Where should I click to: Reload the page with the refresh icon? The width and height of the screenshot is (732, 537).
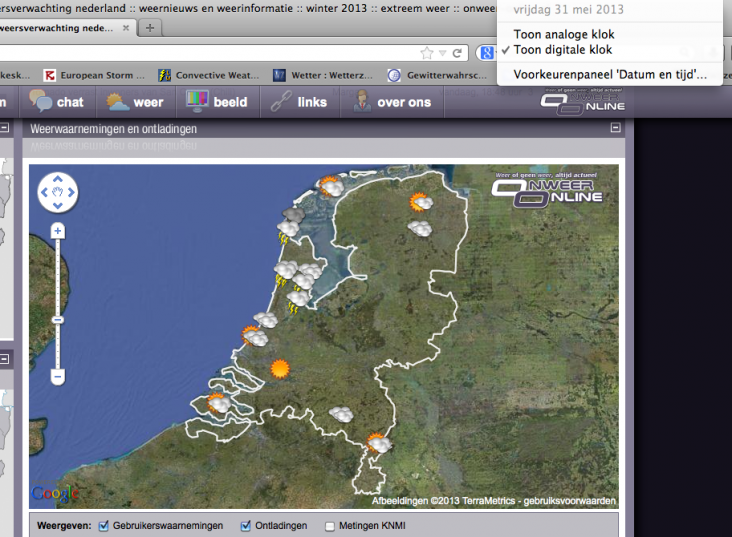(456, 53)
